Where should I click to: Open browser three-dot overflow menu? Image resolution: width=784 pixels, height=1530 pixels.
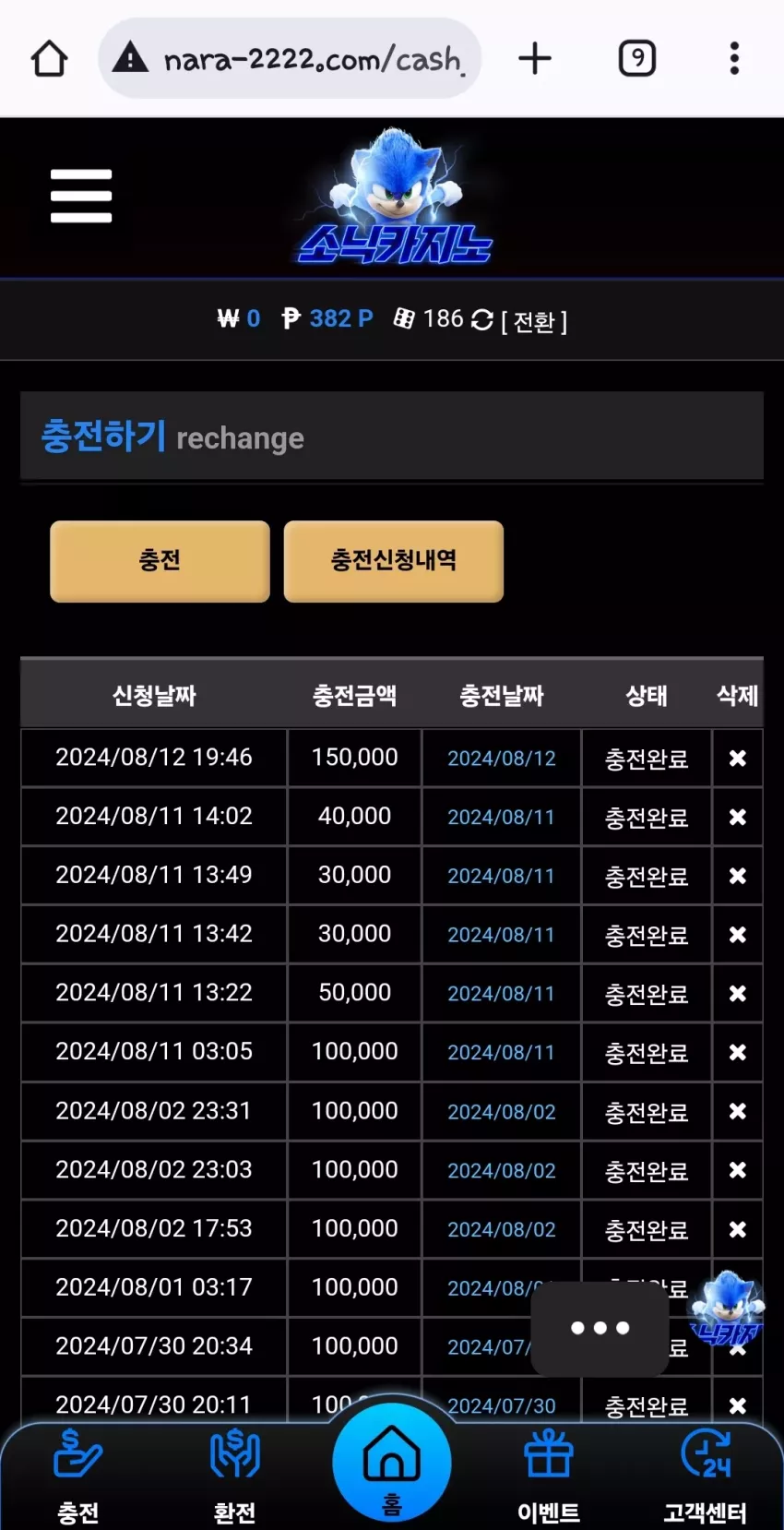[734, 58]
